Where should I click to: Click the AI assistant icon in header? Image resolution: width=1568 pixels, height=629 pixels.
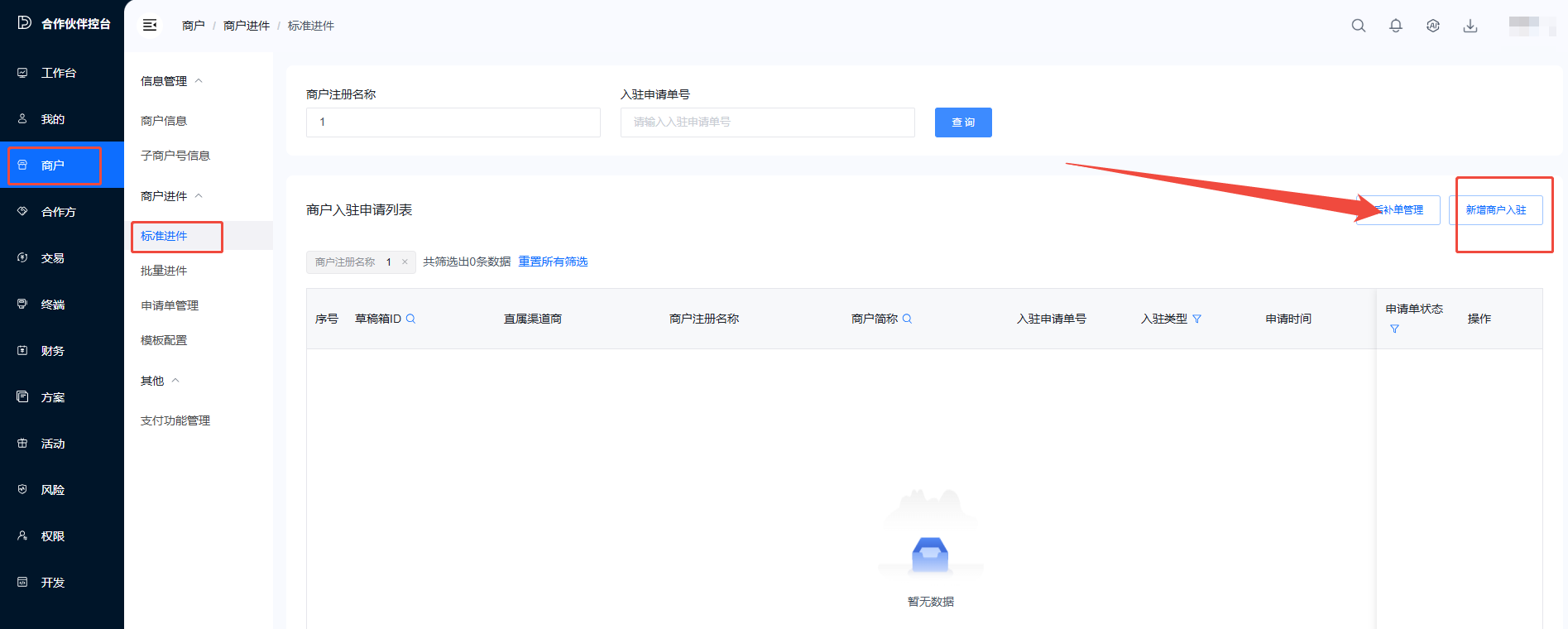(1432, 26)
